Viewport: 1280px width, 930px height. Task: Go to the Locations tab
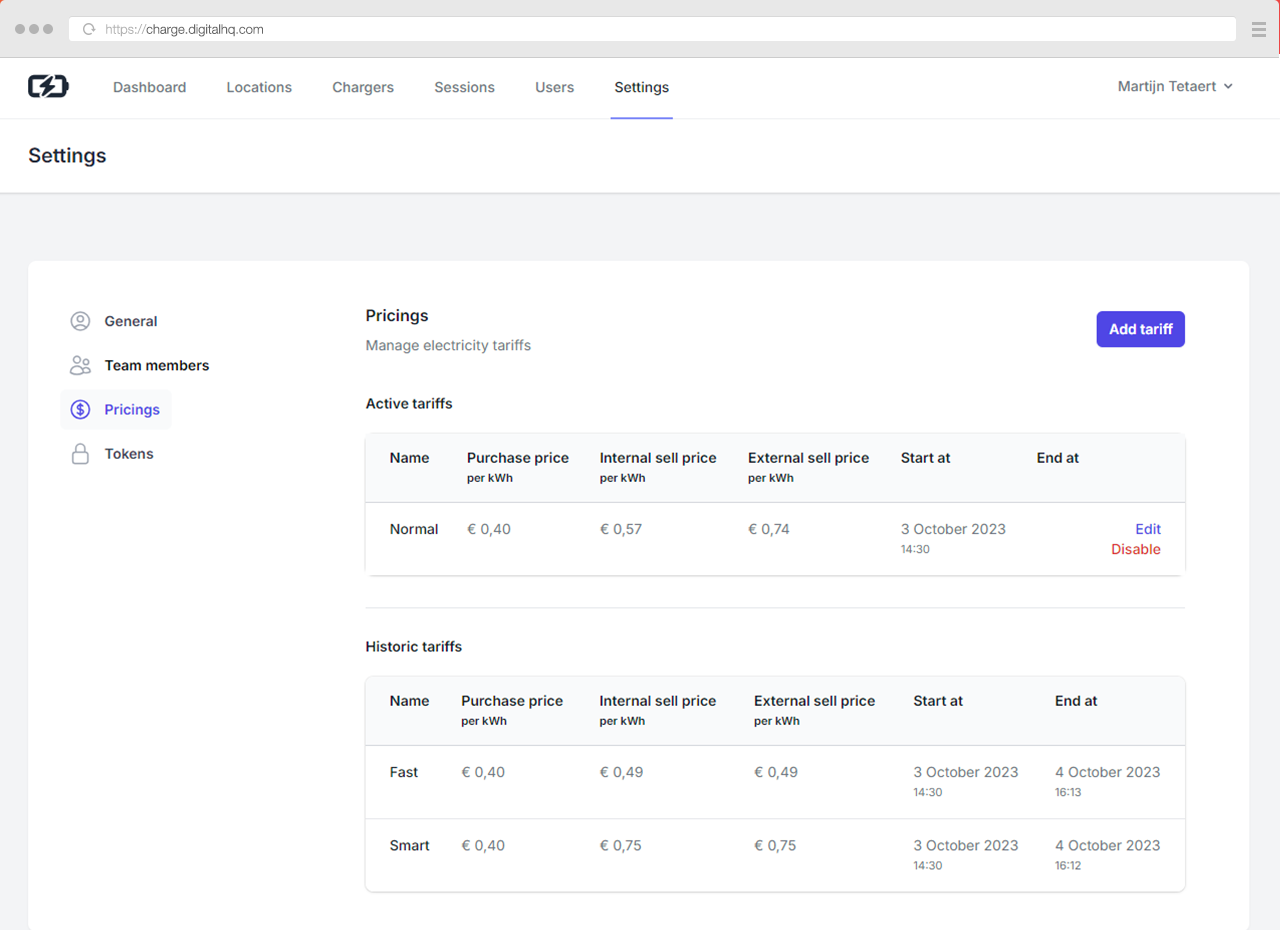point(259,87)
